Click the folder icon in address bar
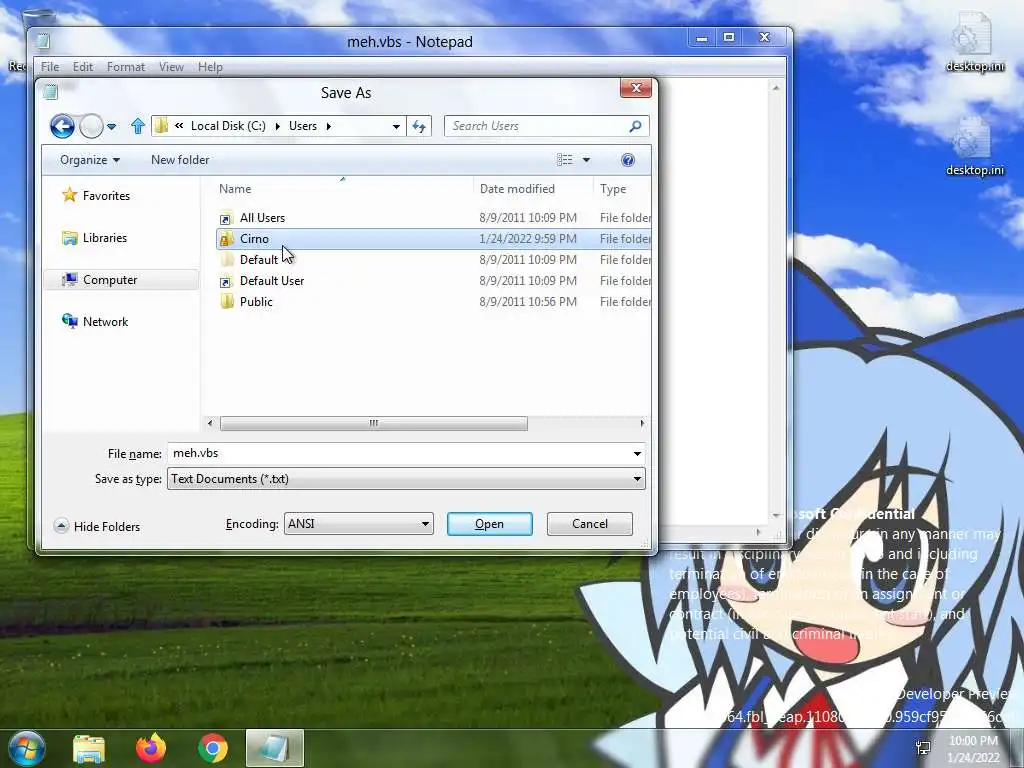 [161, 126]
